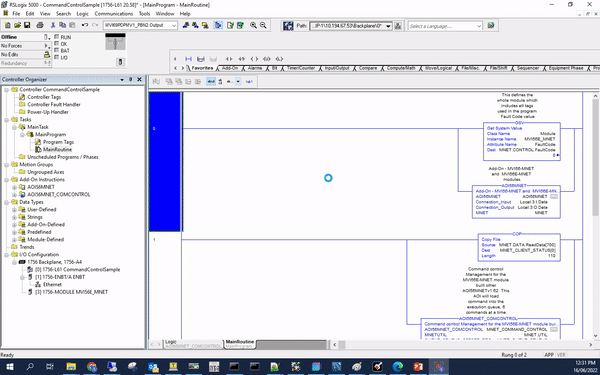600x375 pixels.
Task: Collapse the Tasks folder in tree
Action: pyautogui.click(x=7, y=120)
